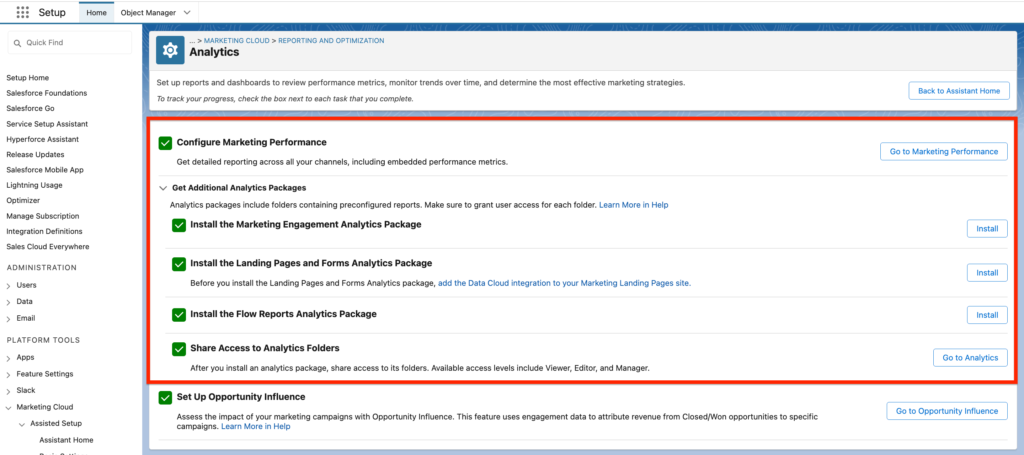The image size is (1024, 455).
Task: Uncheck the Set Up Opportunity Influence checkbox
Action: coord(165,397)
